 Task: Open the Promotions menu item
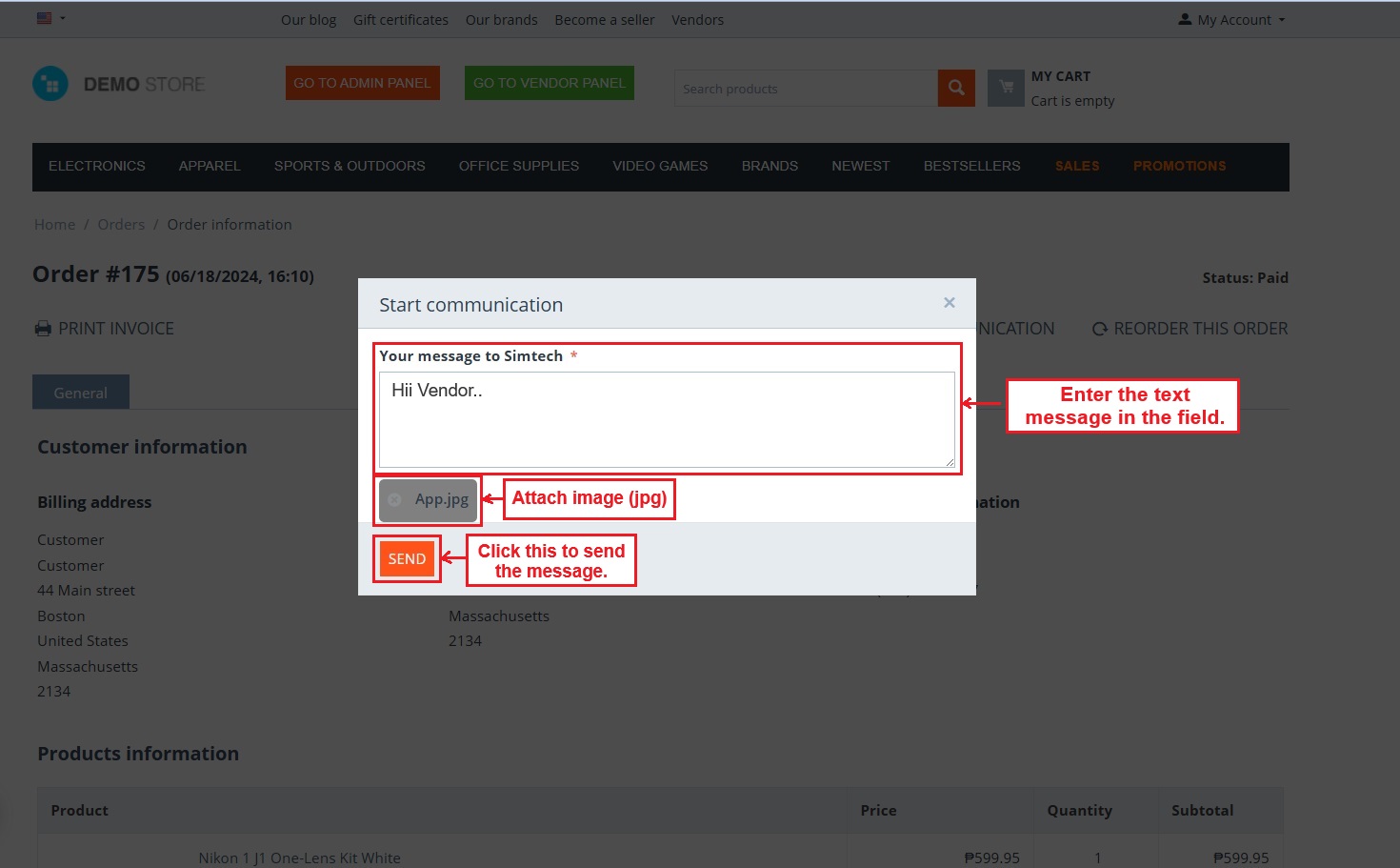(1179, 166)
